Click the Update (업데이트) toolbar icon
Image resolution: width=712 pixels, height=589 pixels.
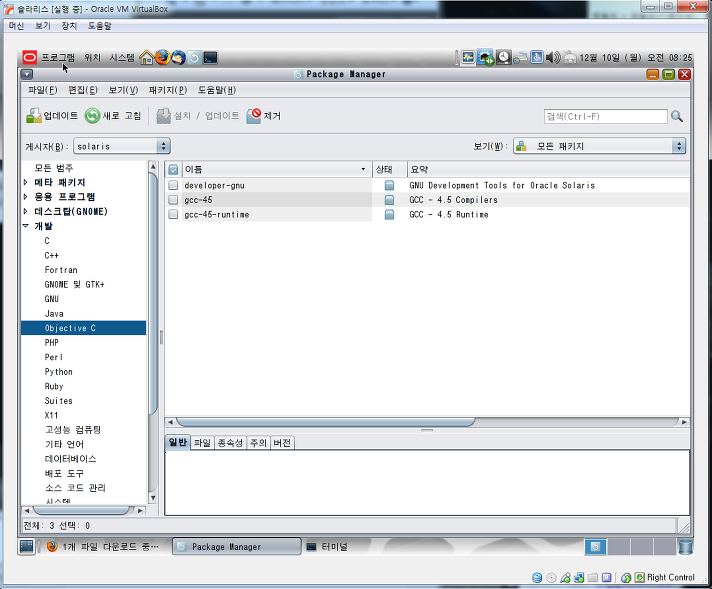point(33,116)
